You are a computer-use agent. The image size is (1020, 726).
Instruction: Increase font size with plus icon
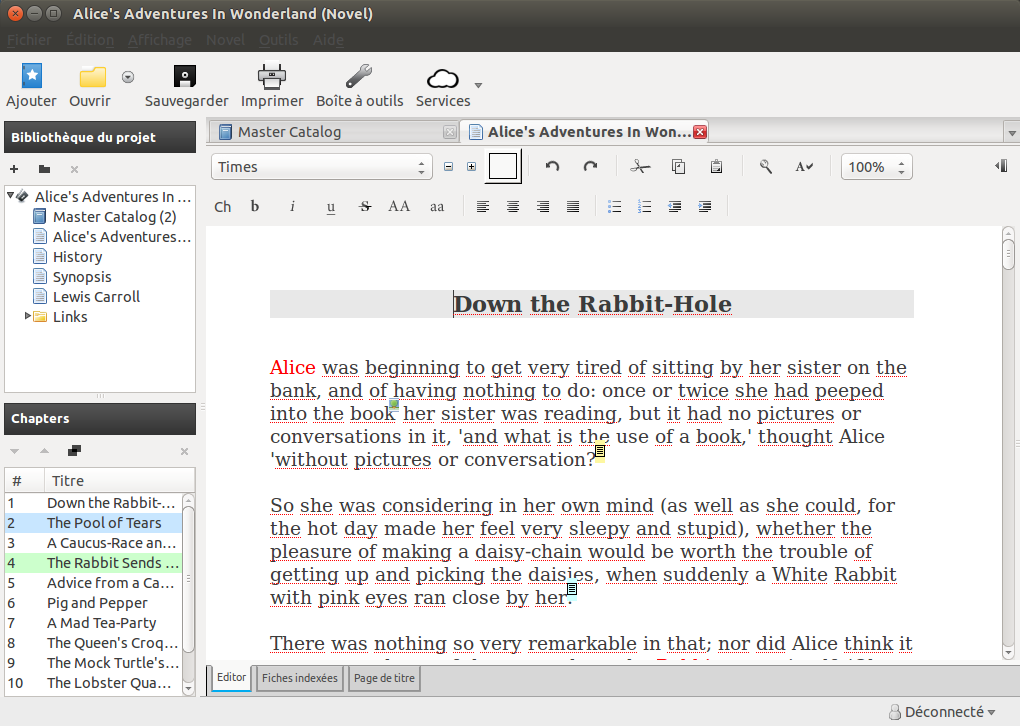[x=472, y=167]
